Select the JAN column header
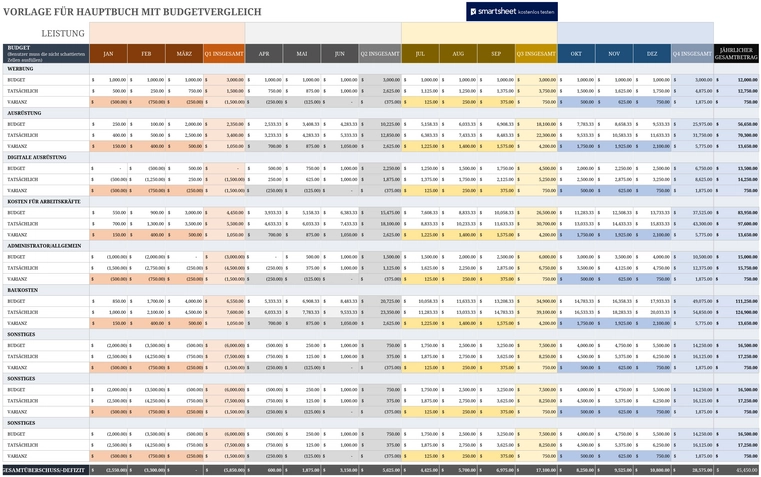Image resolution: width=761 pixels, height=477 pixels. (x=108, y=54)
